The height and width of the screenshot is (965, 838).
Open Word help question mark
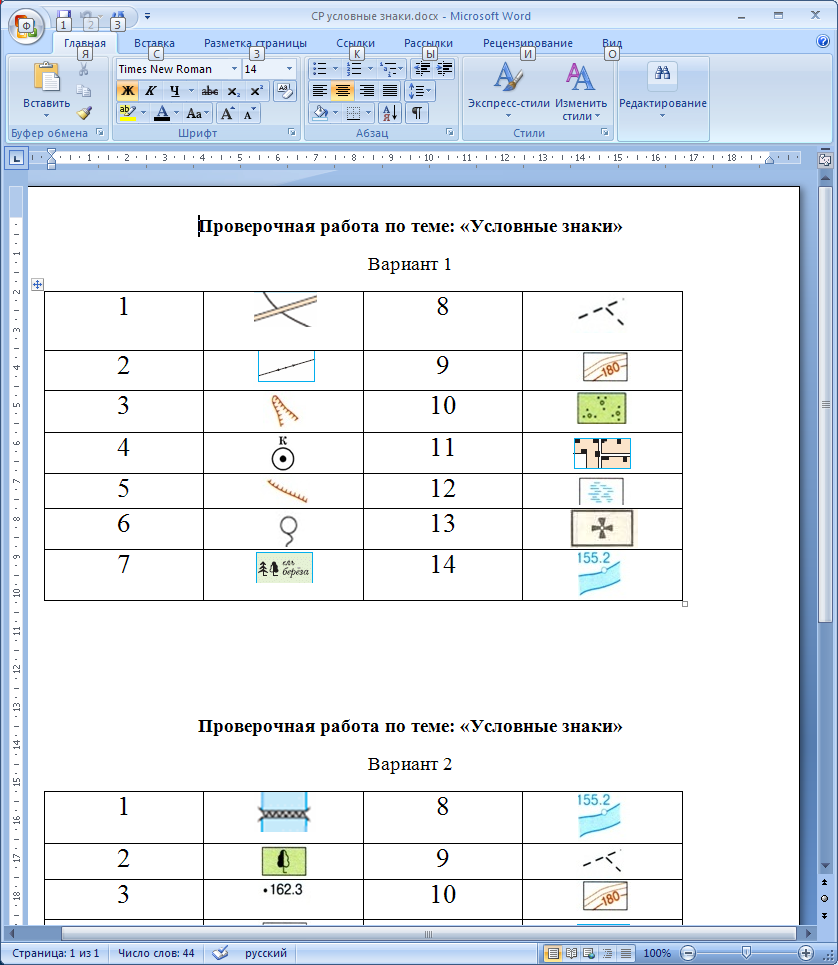pos(823,41)
